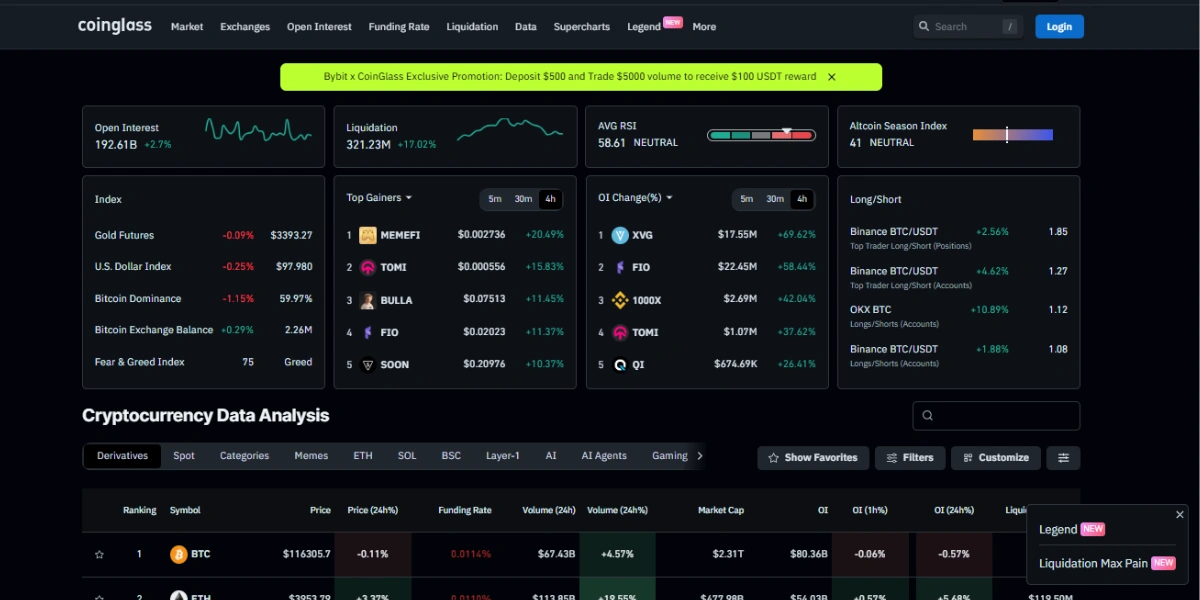
Task: Click the FIO icon in OI Change list
Action: coord(620,267)
